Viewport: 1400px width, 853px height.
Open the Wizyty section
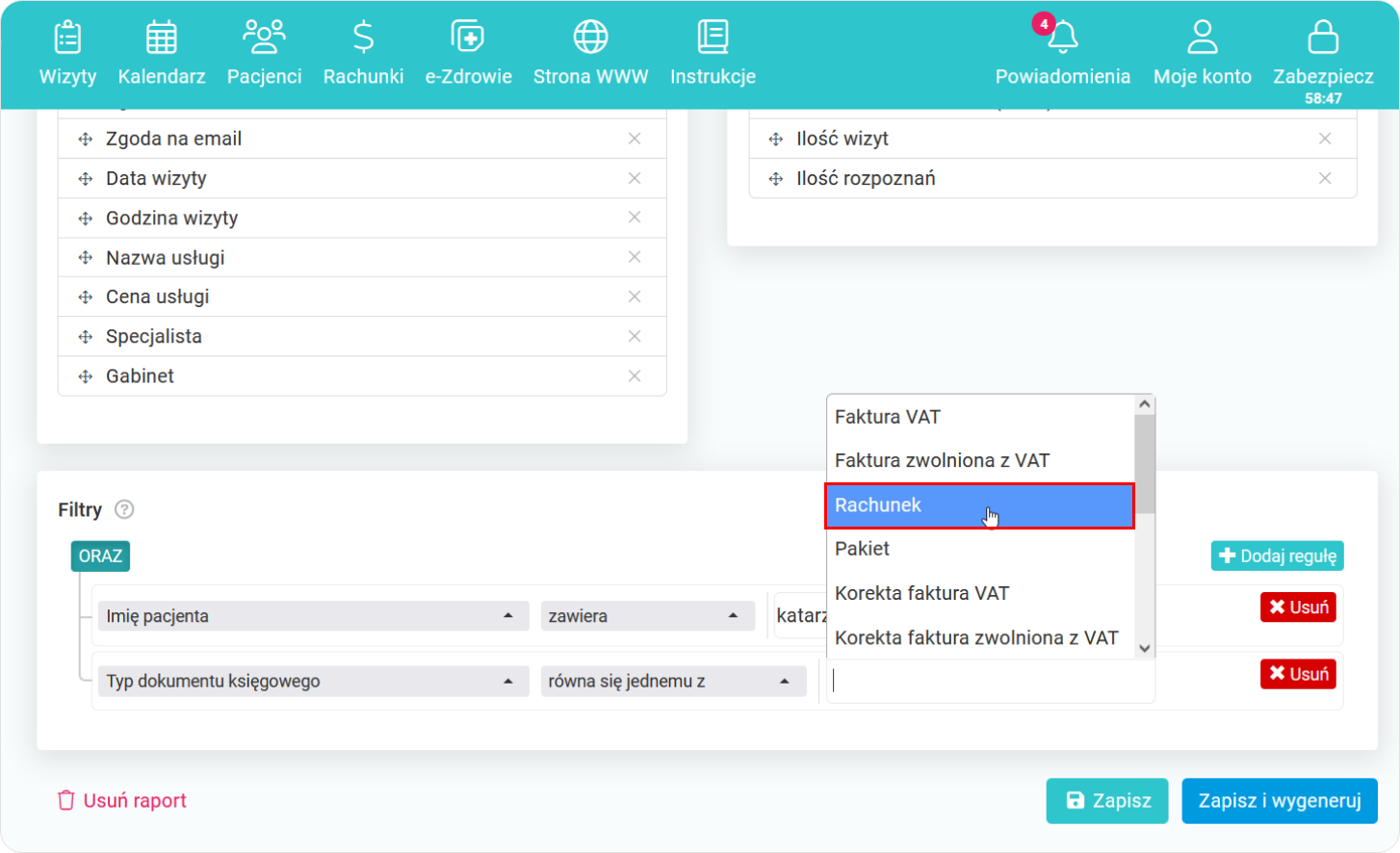67,54
